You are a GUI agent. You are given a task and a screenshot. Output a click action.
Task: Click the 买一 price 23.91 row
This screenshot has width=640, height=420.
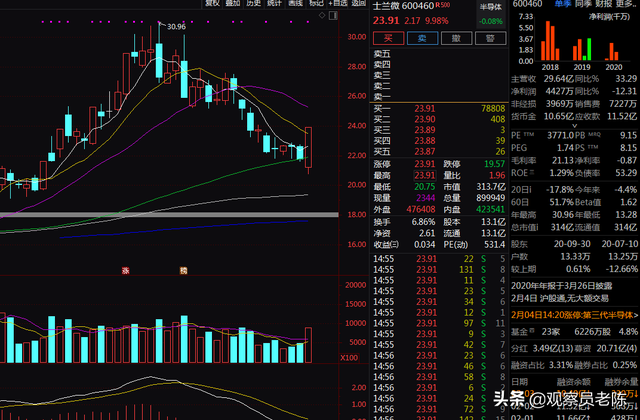[439, 109]
